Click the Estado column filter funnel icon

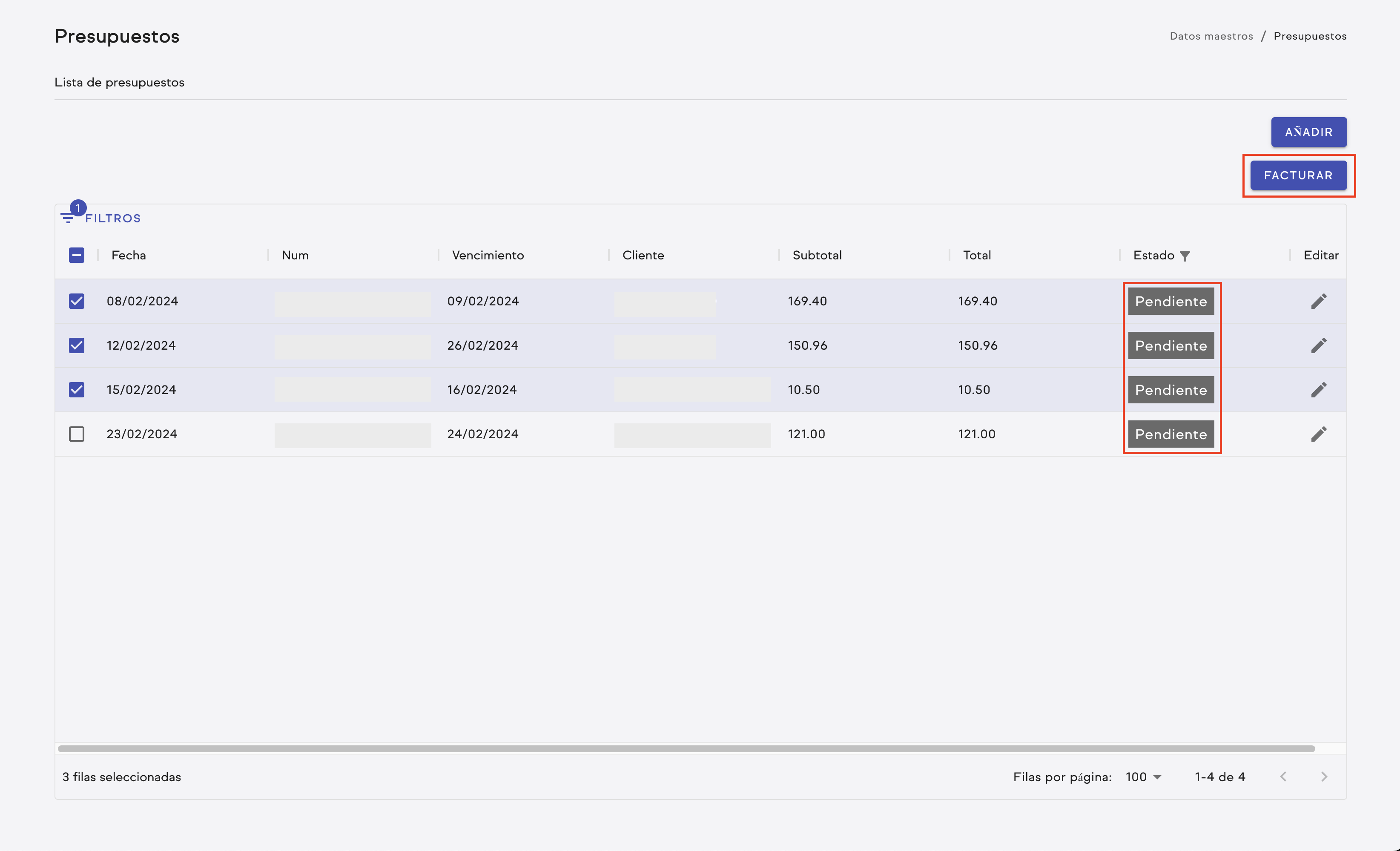tap(1185, 256)
